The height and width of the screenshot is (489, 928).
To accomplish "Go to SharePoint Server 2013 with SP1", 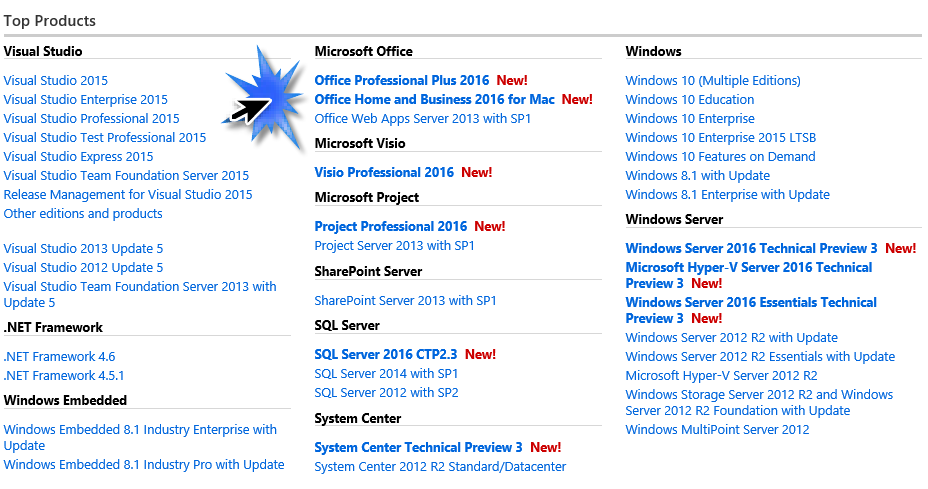I will click(x=405, y=301).
